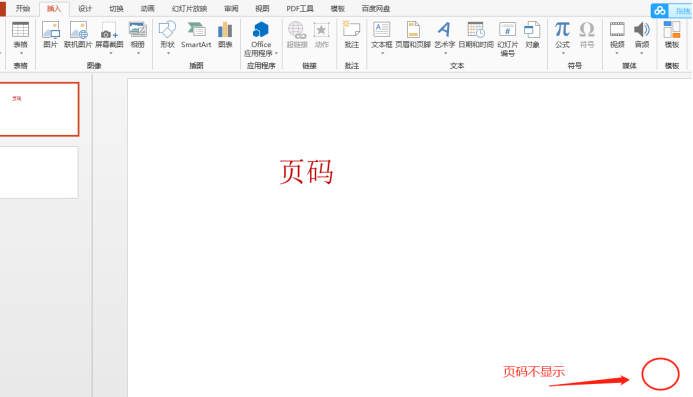Open the 模板 tab in ribbon tabs
This screenshot has height=397, width=693.
(x=338, y=9)
